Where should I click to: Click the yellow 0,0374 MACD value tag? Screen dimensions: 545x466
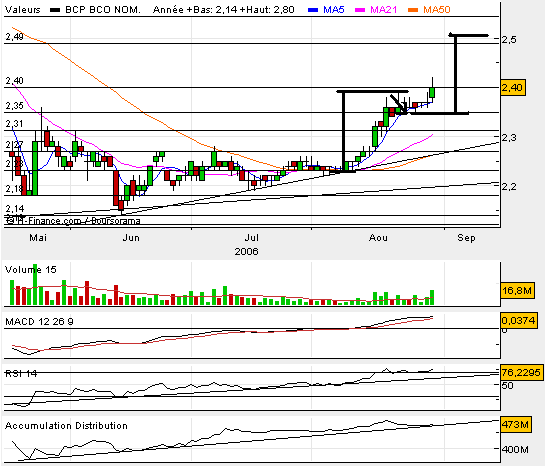518,320
